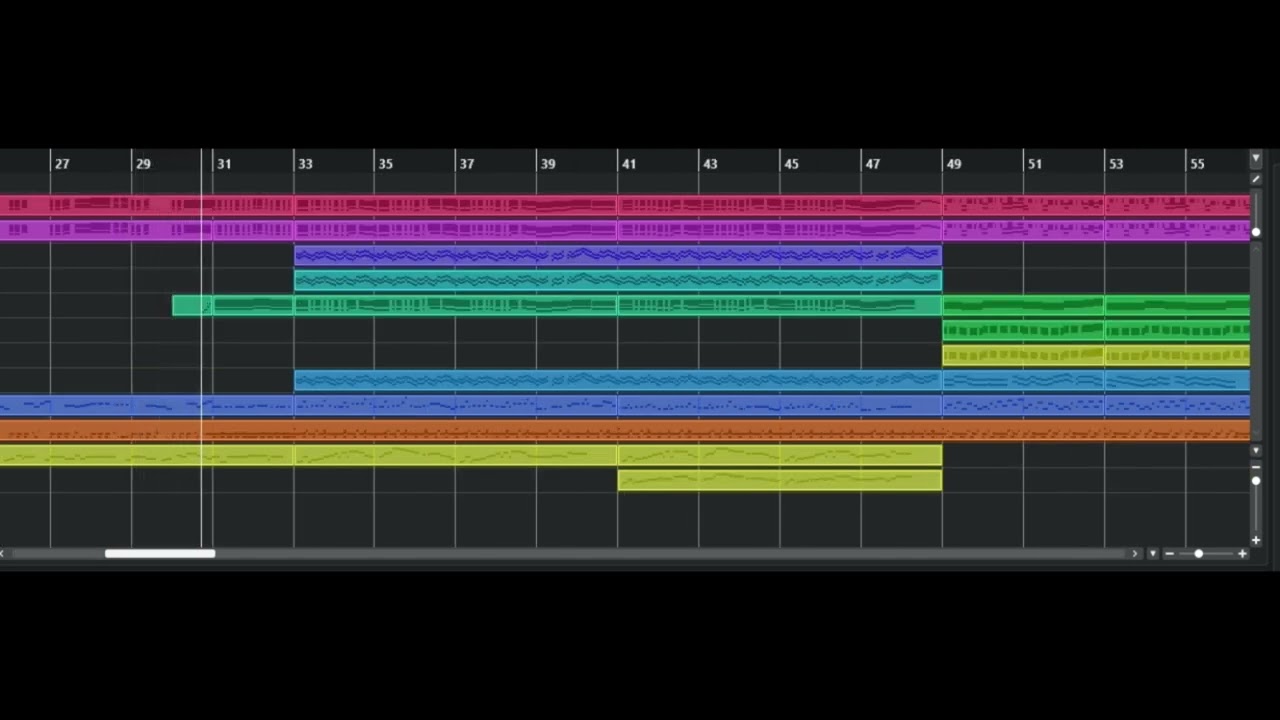Image resolution: width=1280 pixels, height=720 pixels.
Task: Select the light blue clip spanning bars 33 to 49
Action: coord(618,380)
